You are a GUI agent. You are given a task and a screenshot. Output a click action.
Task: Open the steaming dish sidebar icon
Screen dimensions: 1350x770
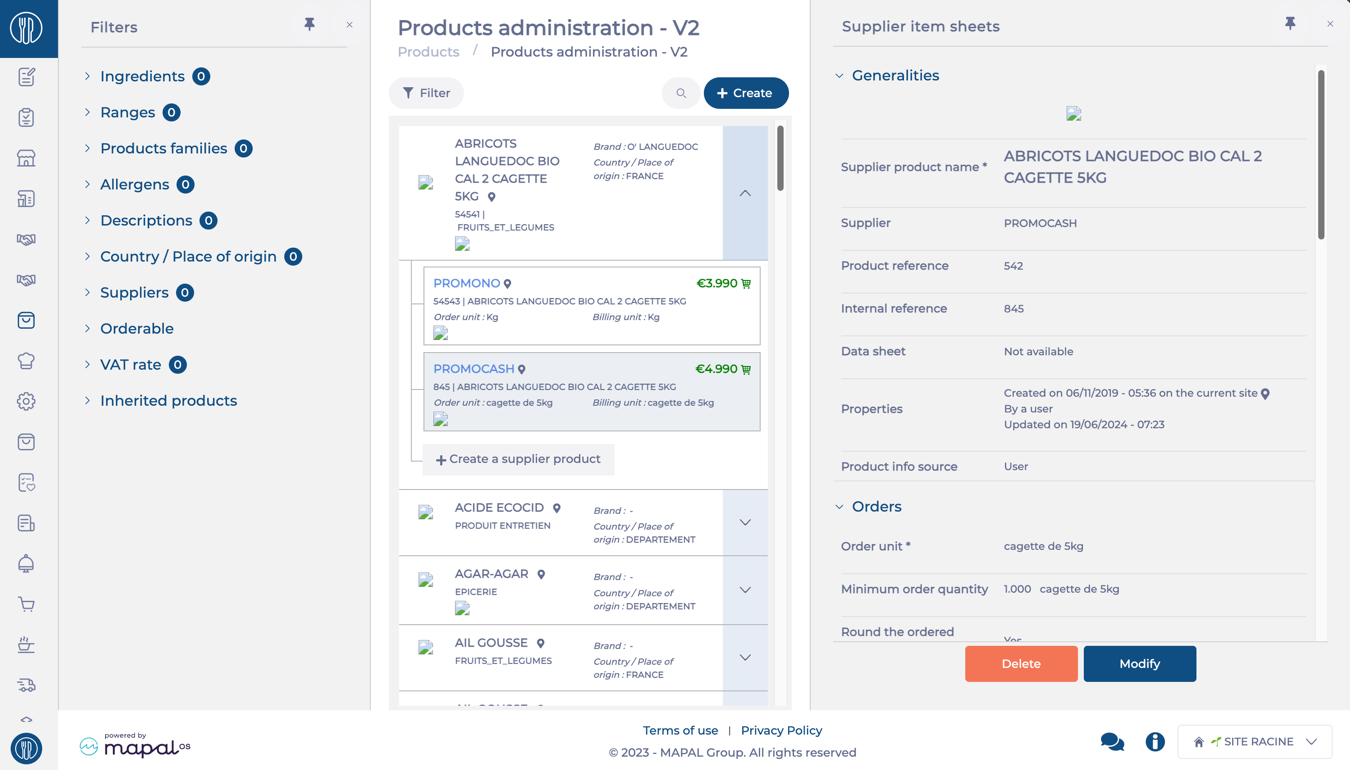tap(26, 645)
